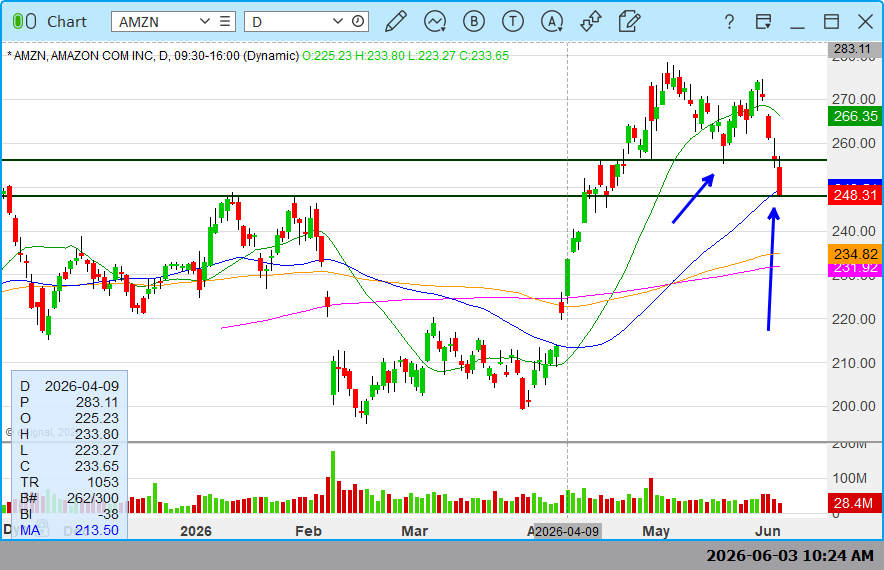Open the circled A alerts dropdown

(552, 21)
